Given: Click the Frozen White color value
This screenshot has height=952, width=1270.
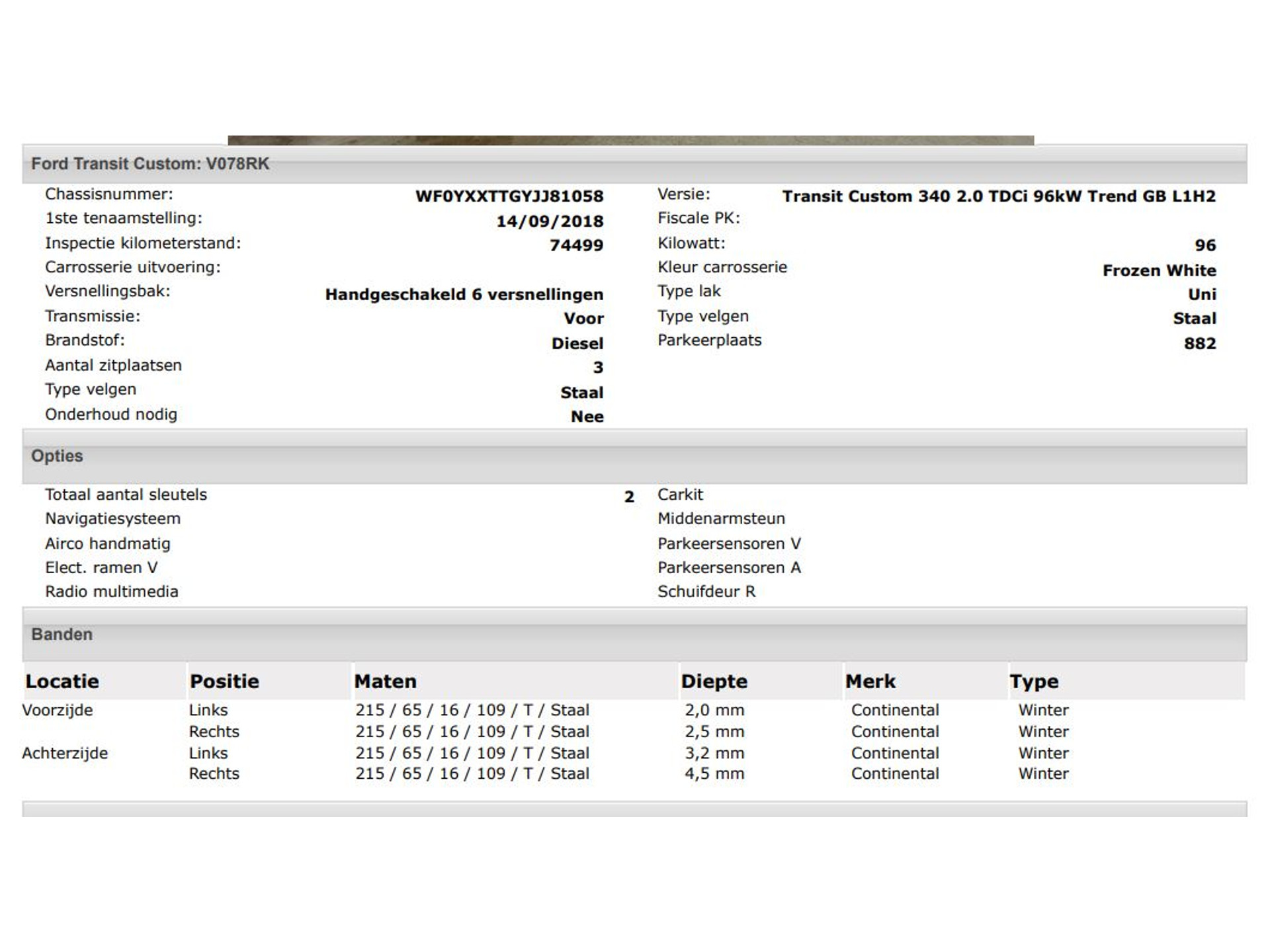Looking at the screenshot, I should [1159, 270].
